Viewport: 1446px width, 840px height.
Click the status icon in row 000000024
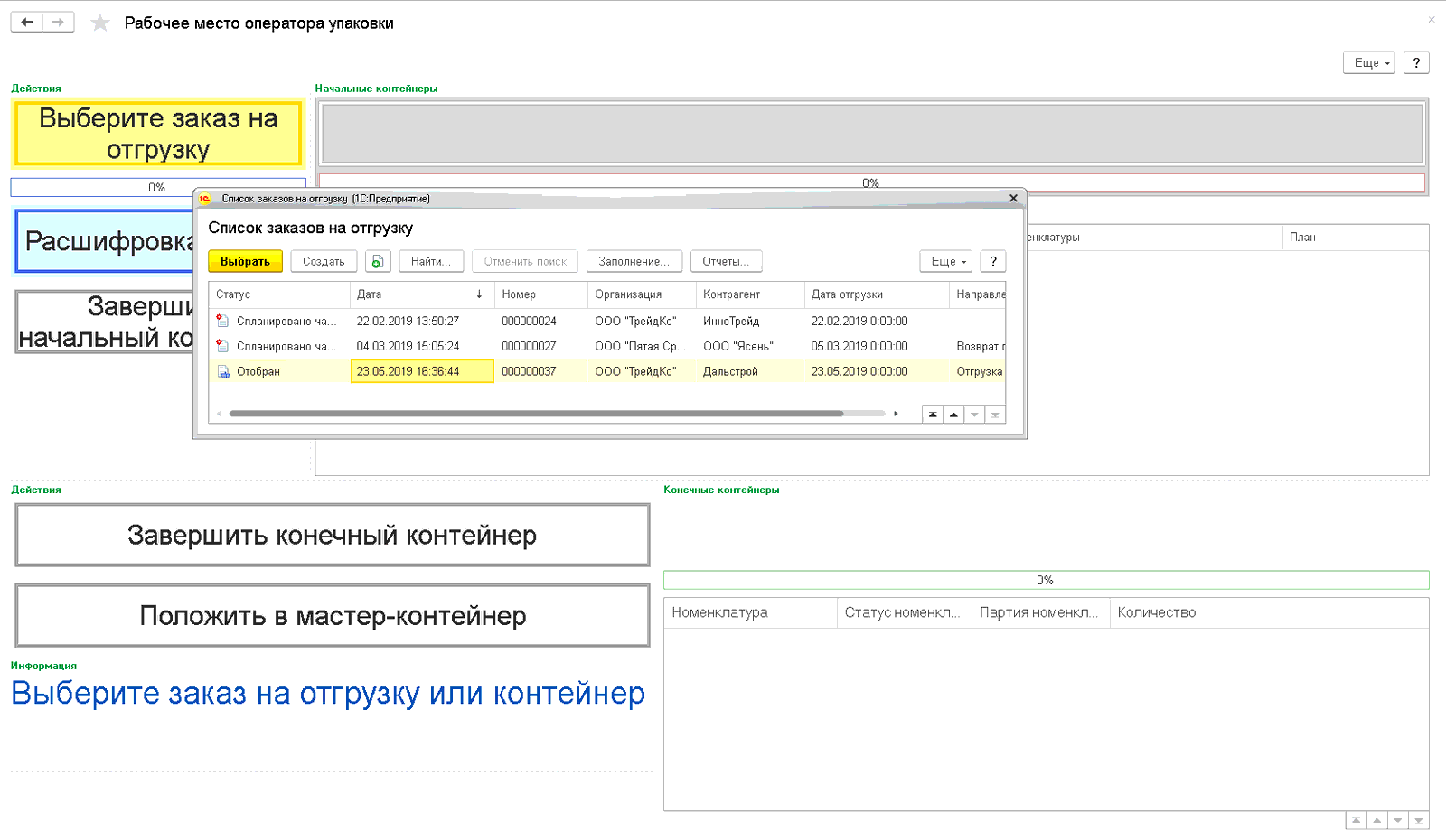[222, 320]
